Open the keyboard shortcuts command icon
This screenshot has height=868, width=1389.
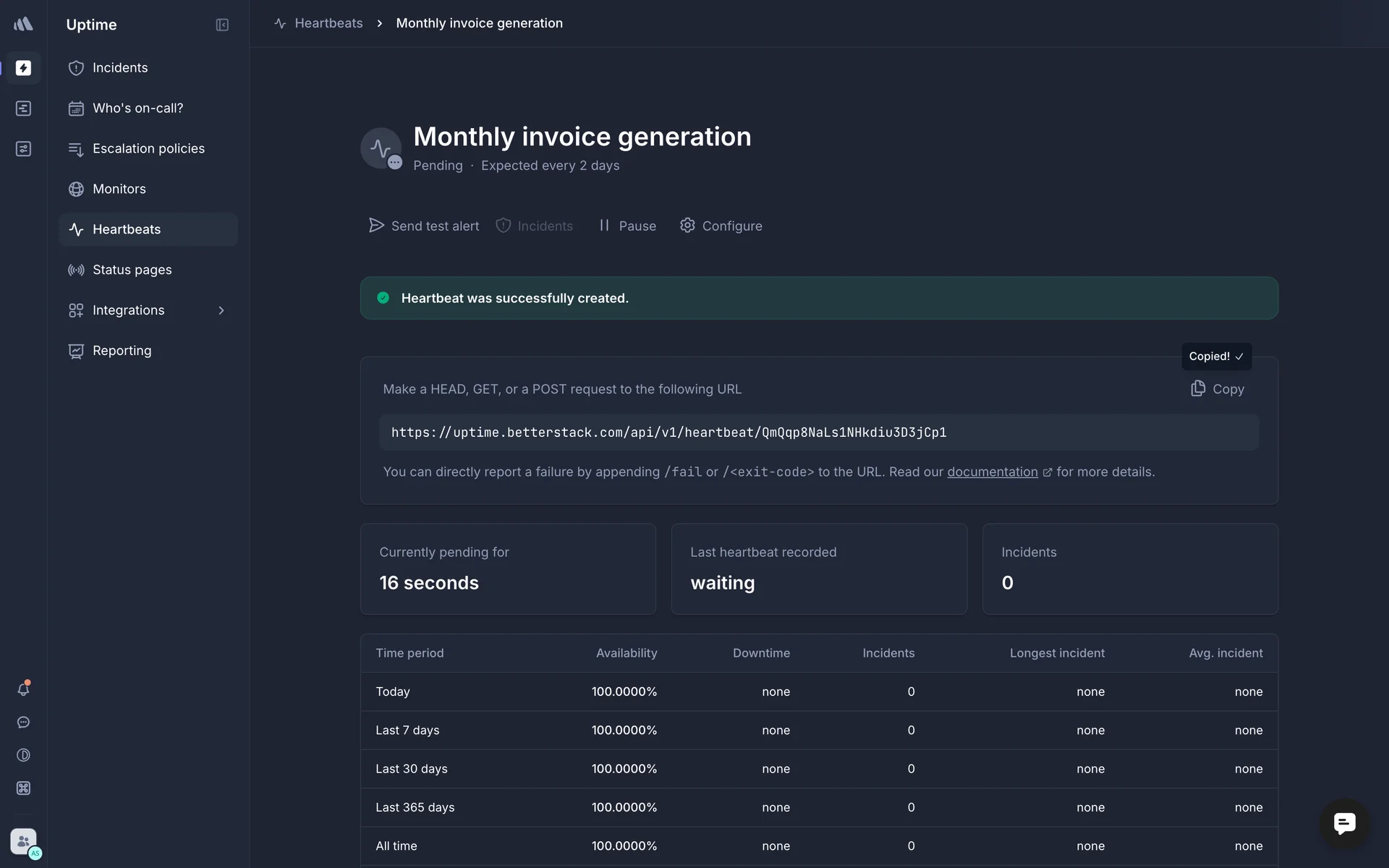(23, 788)
